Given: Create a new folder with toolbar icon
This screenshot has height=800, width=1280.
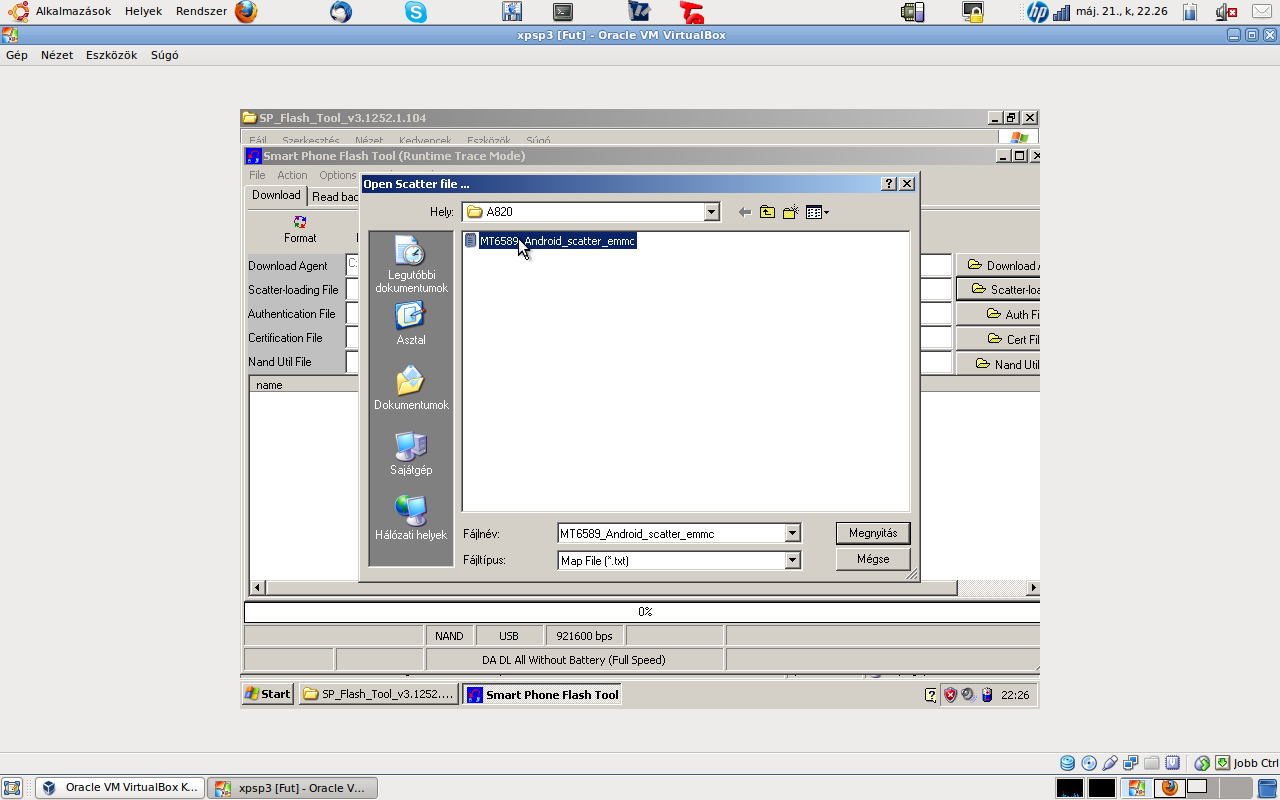Looking at the screenshot, I should point(791,212).
